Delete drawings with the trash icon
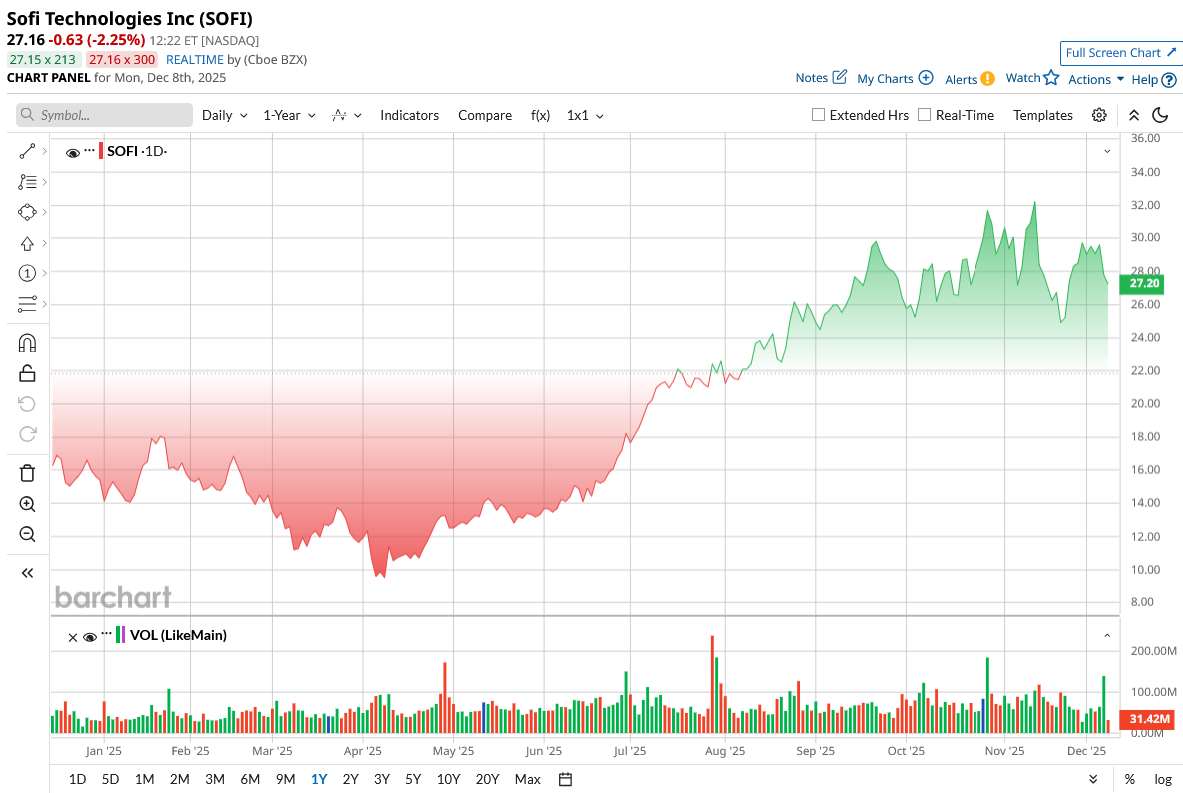 click(x=27, y=473)
